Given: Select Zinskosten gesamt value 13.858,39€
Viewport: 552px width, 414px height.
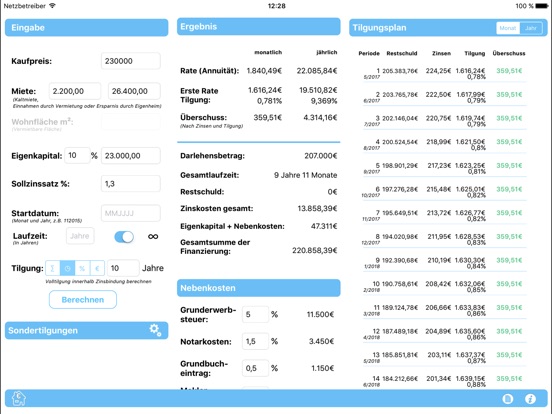Looking at the screenshot, I should pos(317,208).
